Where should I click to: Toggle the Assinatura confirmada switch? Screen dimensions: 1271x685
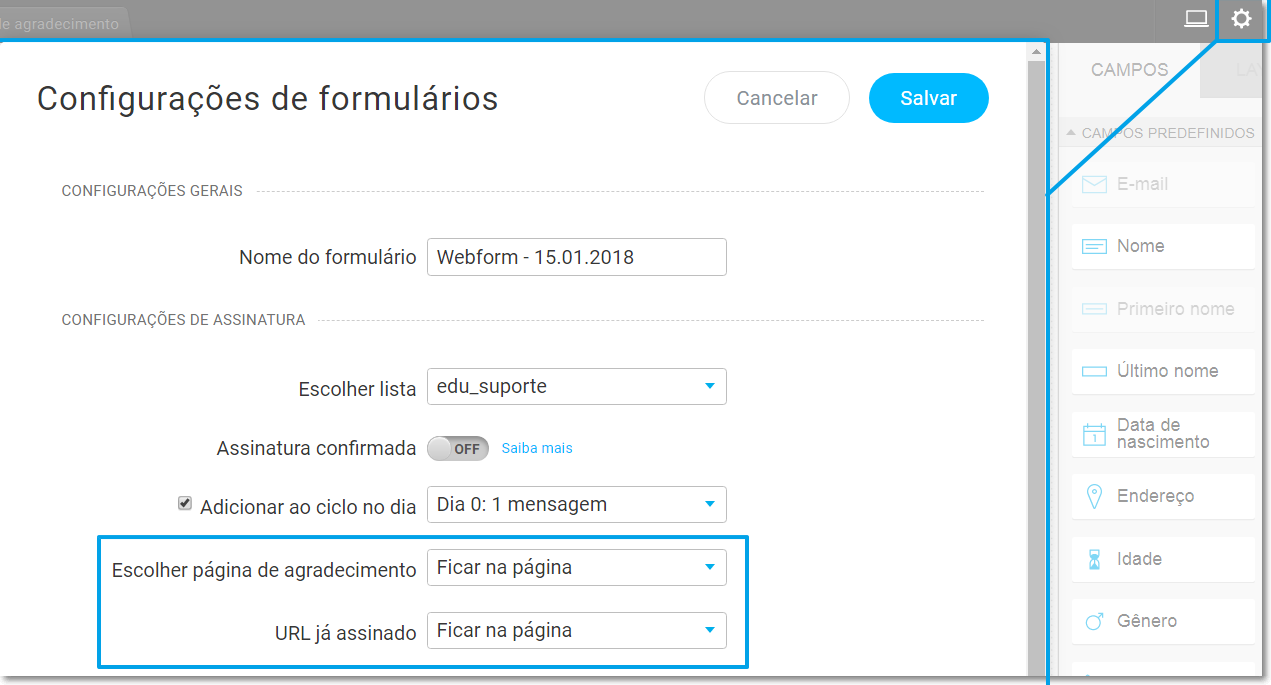click(458, 449)
